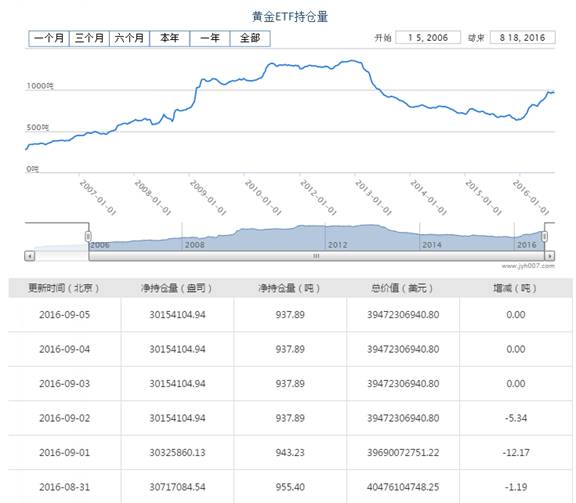This screenshot has width=576, height=503.
Task: Select the 一个月 range button
Action: 49,39
